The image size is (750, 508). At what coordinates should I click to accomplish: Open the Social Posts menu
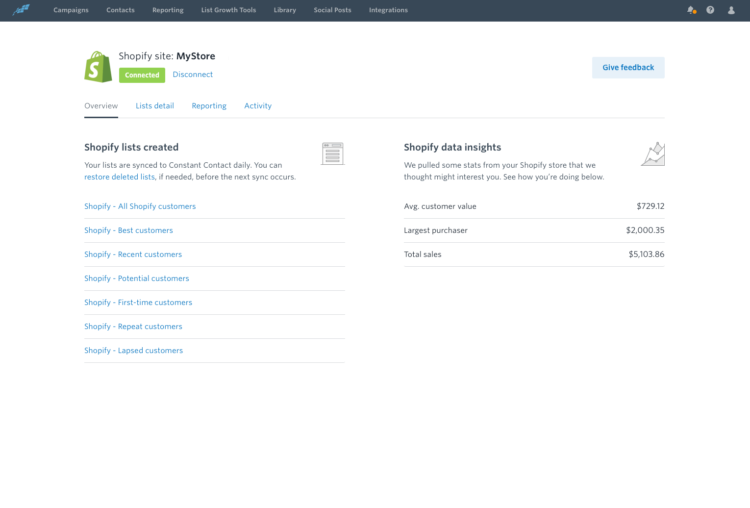[x=332, y=10]
